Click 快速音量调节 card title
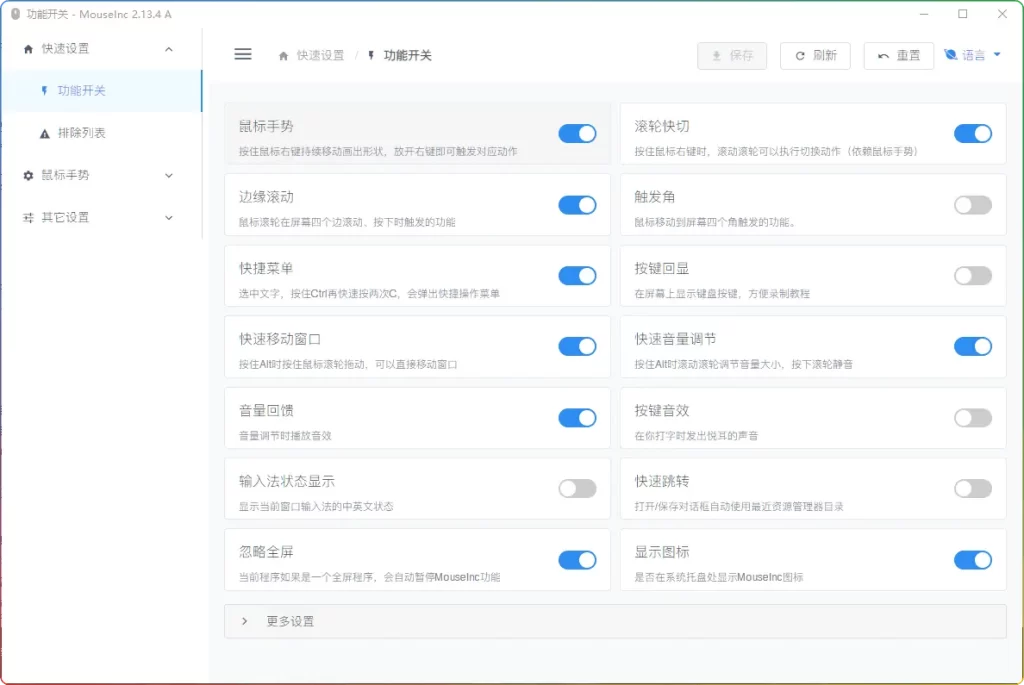This screenshot has width=1024, height=685. (675, 339)
